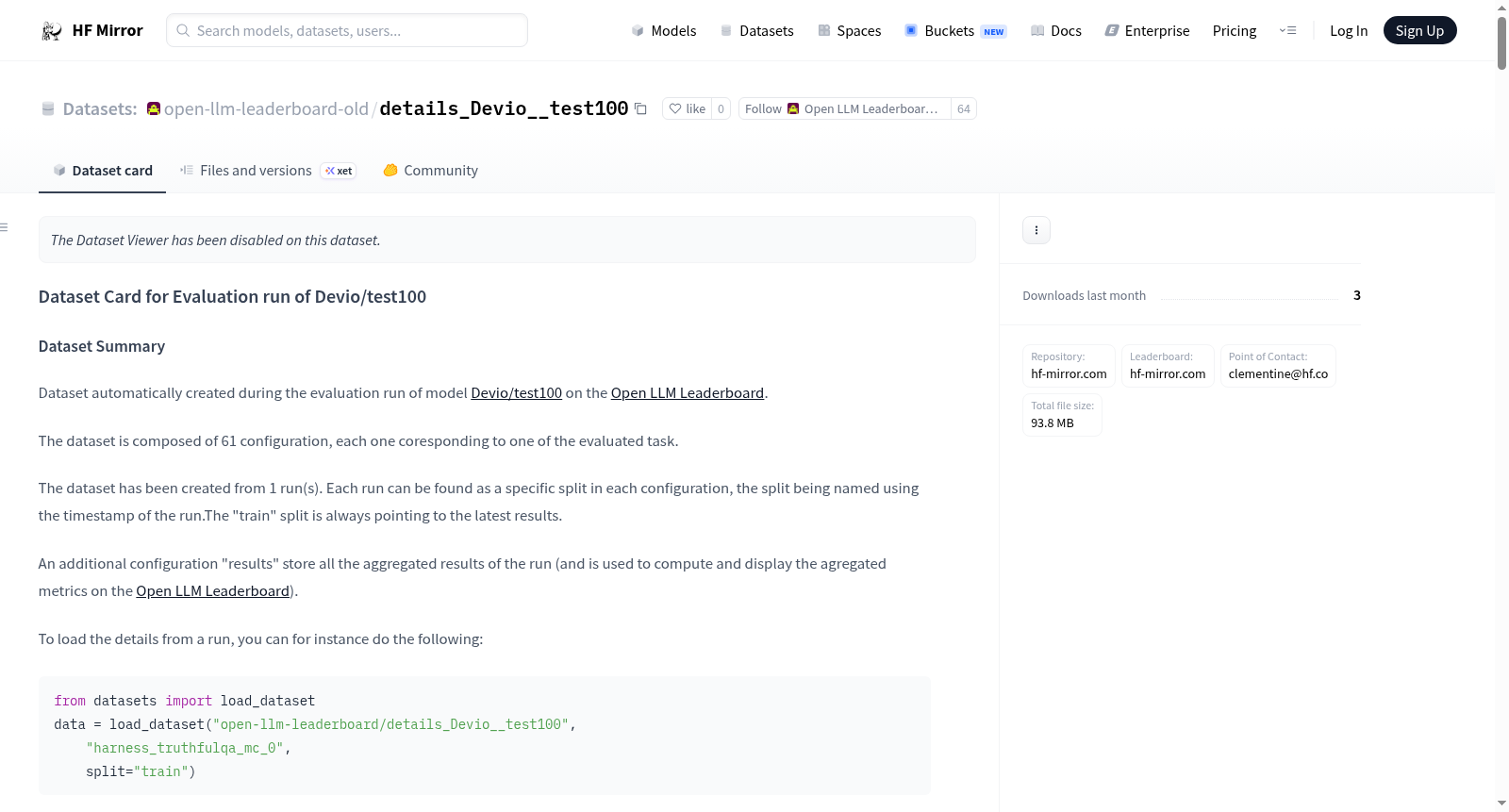The height and width of the screenshot is (812, 1509).
Task: Click the Repository hf-mirror.com card
Action: (x=1069, y=366)
